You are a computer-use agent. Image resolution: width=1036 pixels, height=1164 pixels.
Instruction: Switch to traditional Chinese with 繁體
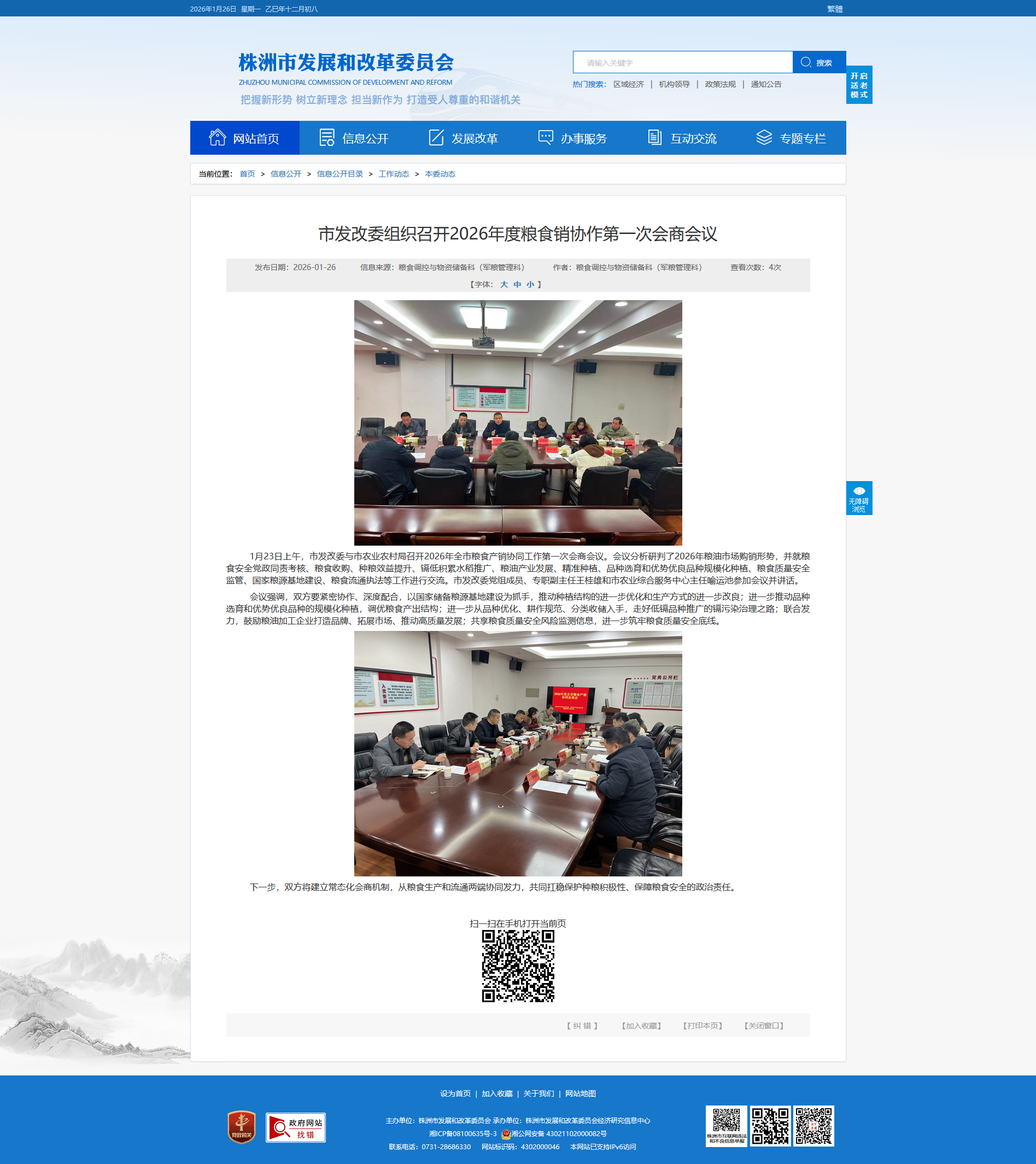[834, 9]
